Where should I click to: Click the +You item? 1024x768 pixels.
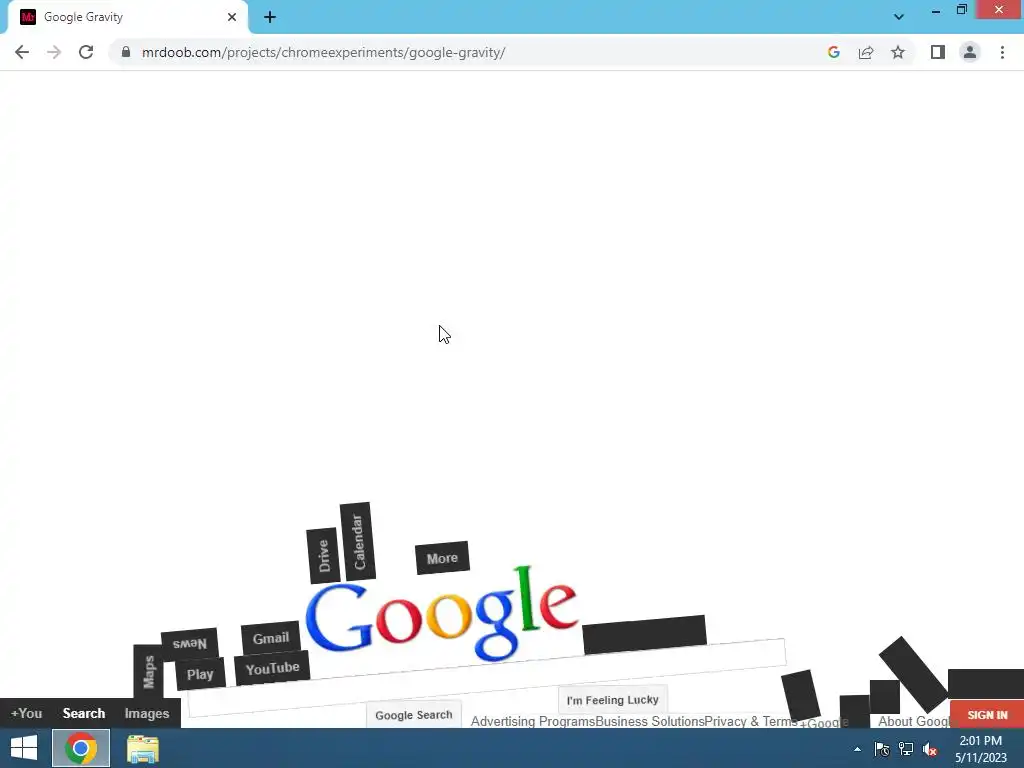[26, 713]
